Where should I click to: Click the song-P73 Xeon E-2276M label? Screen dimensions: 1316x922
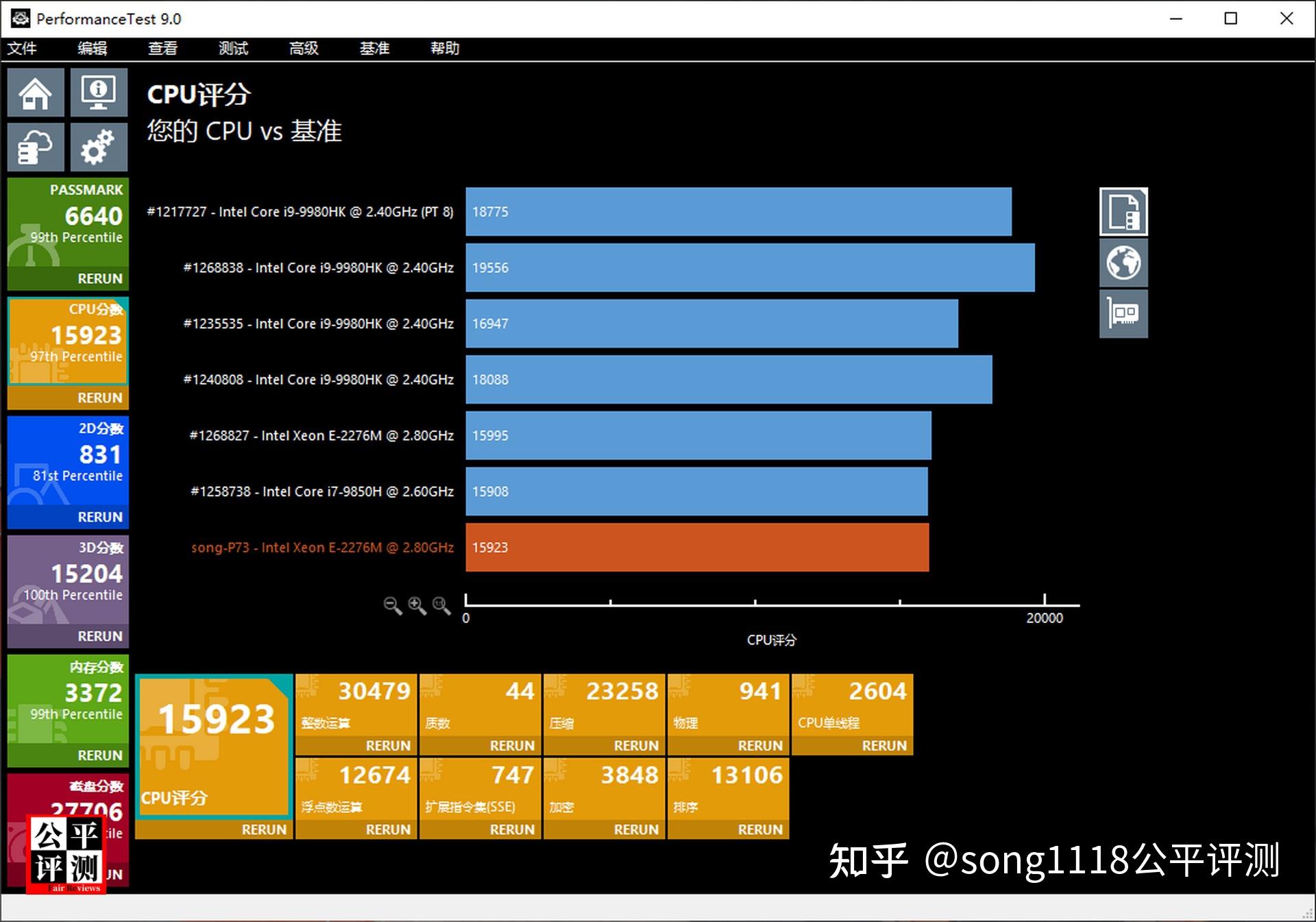[322, 547]
